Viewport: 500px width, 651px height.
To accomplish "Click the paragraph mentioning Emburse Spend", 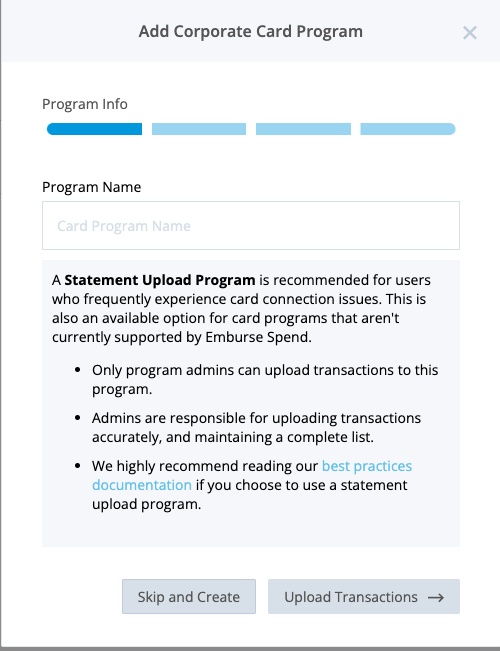I will pos(241,308).
